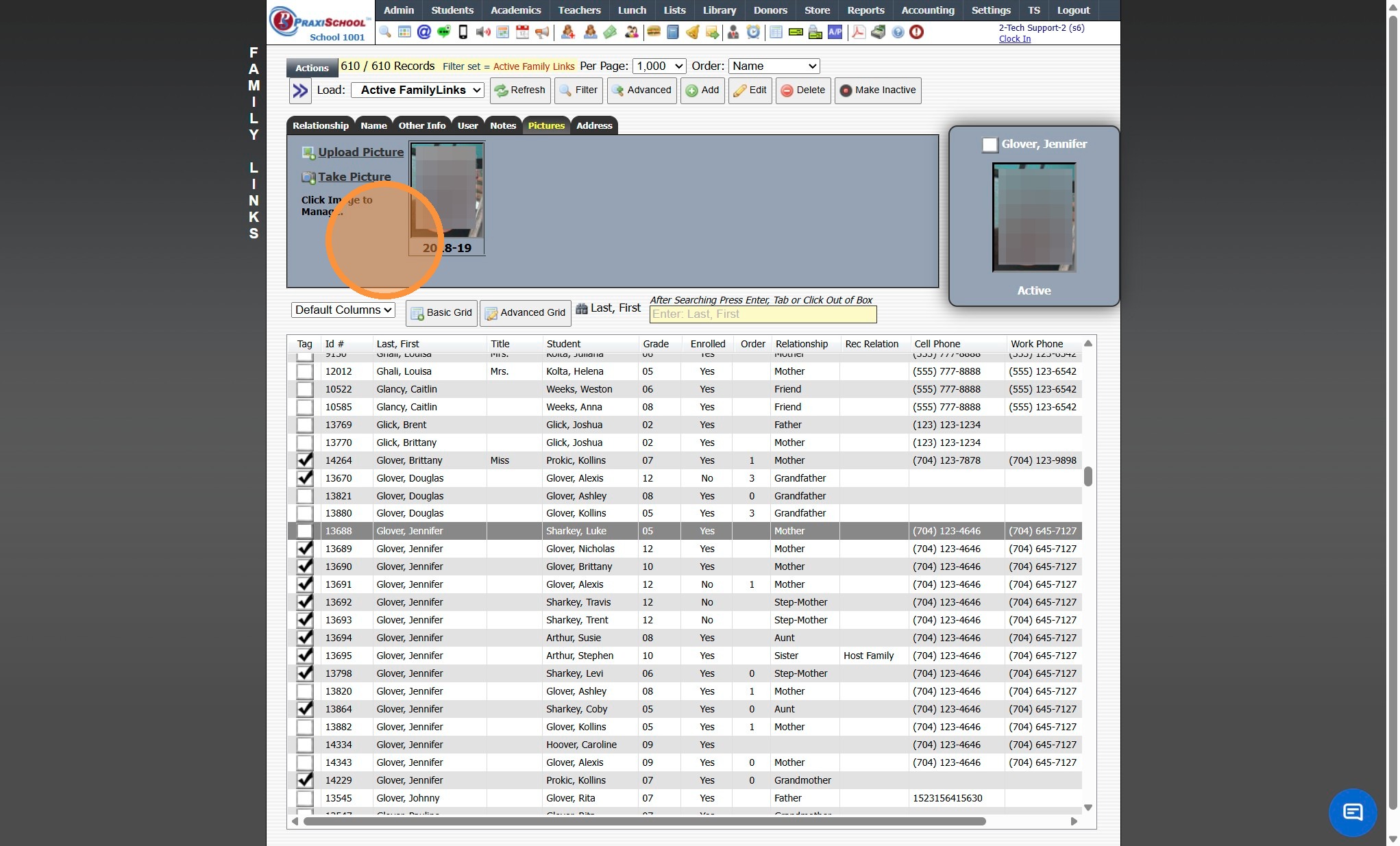Open the email @ icon
This screenshot has width=1400, height=846.
click(x=424, y=32)
